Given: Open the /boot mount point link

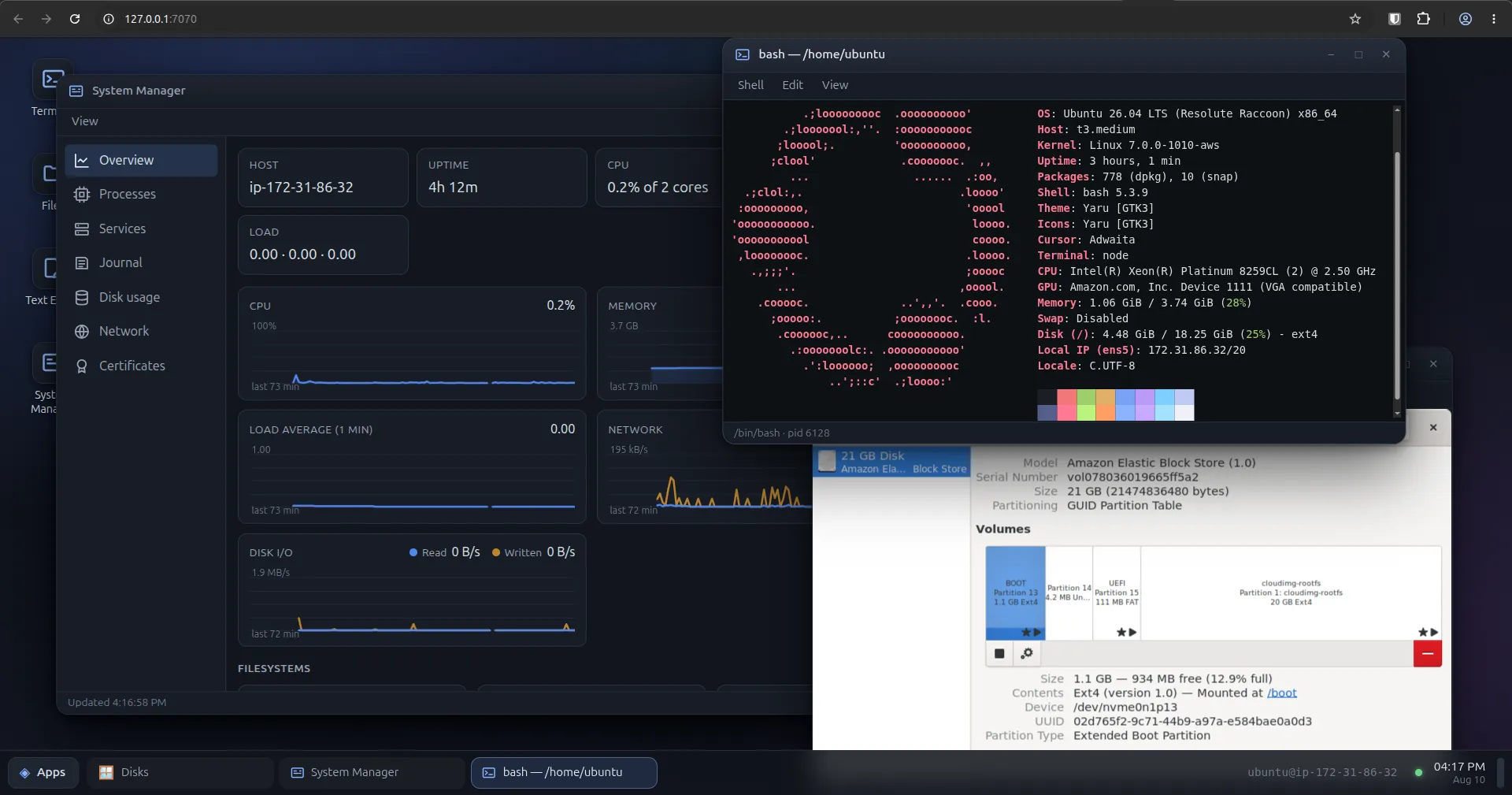Looking at the screenshot, I should (1281, 693).
